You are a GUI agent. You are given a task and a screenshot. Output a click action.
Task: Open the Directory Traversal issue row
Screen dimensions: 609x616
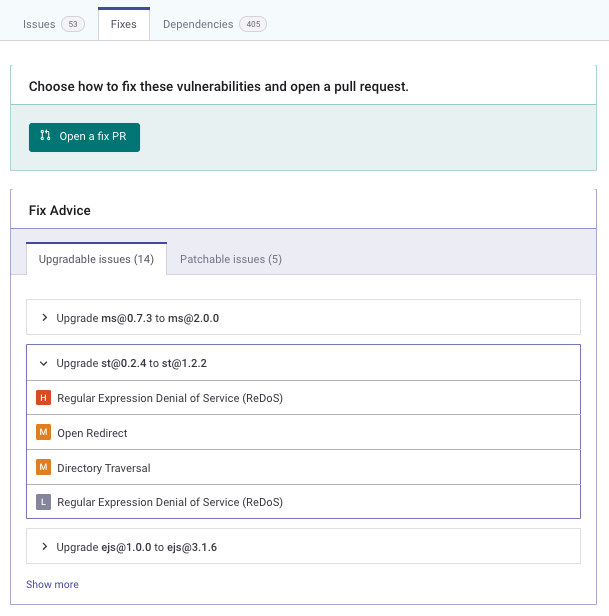303,467
